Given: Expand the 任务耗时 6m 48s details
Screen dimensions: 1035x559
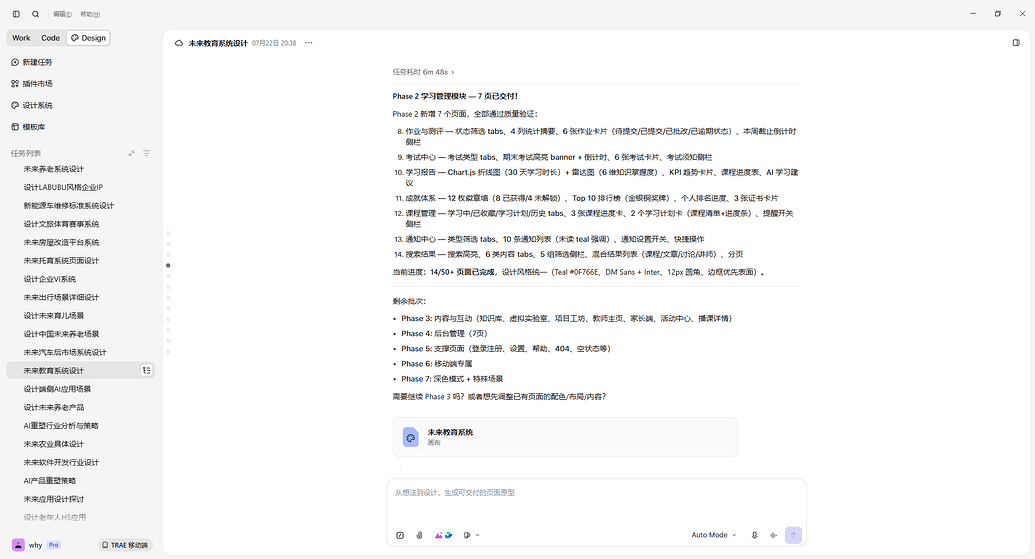Looking at the screenshot, I should pos(423,72).
